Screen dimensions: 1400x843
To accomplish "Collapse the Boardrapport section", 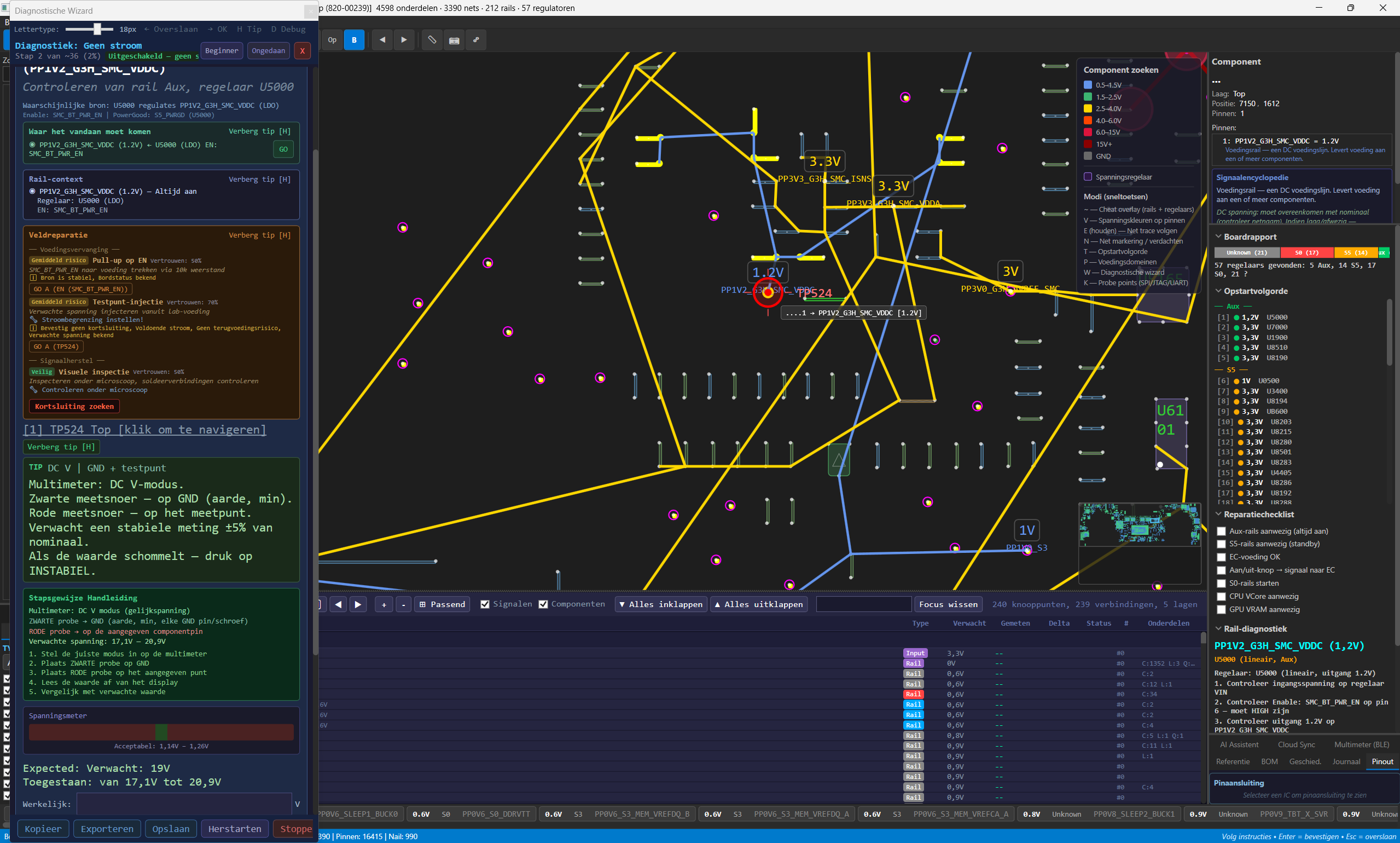I will (1218, 236).
